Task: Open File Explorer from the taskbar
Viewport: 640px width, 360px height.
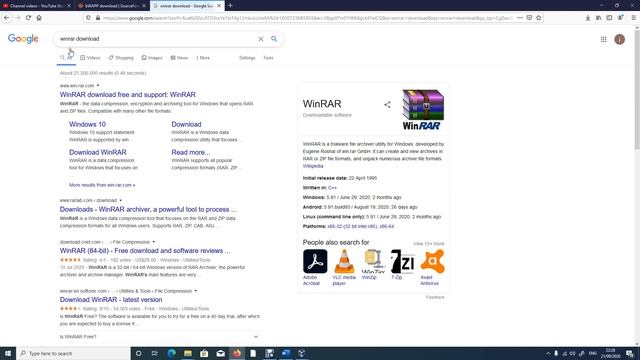Action: 188,353
